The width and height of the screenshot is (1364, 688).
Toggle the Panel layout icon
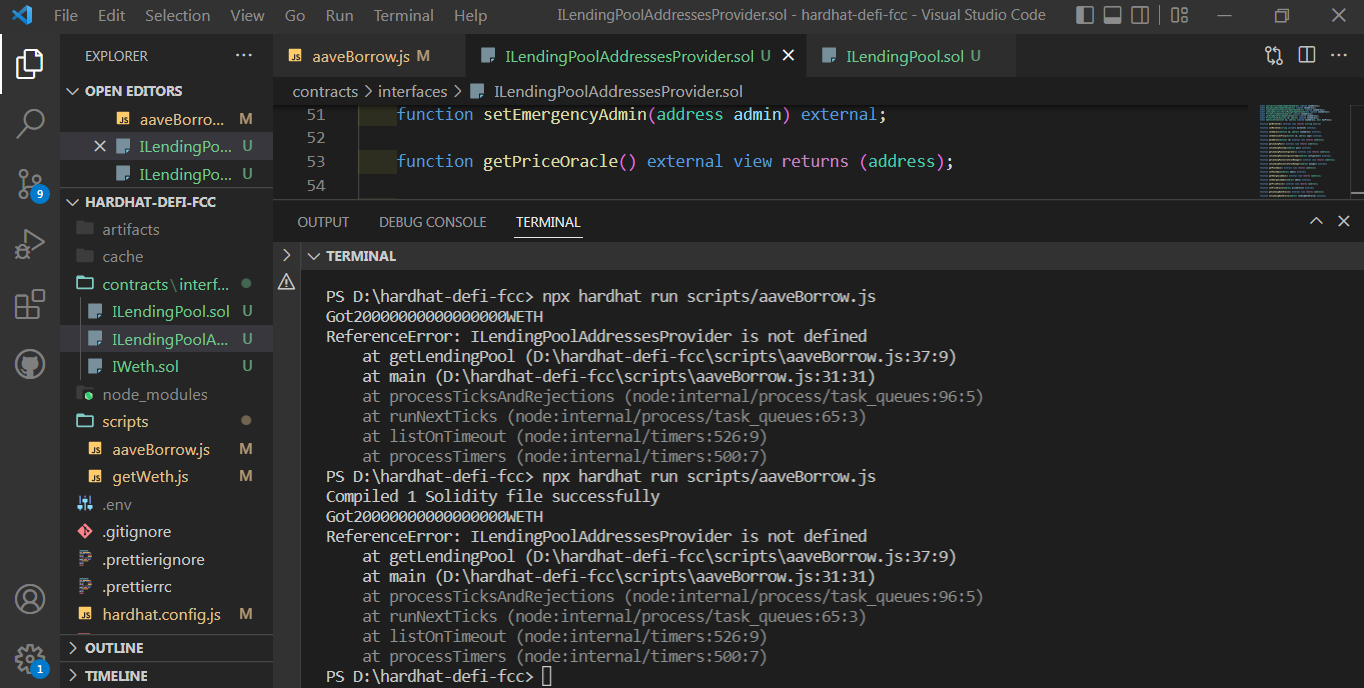tap(1112, 15)
